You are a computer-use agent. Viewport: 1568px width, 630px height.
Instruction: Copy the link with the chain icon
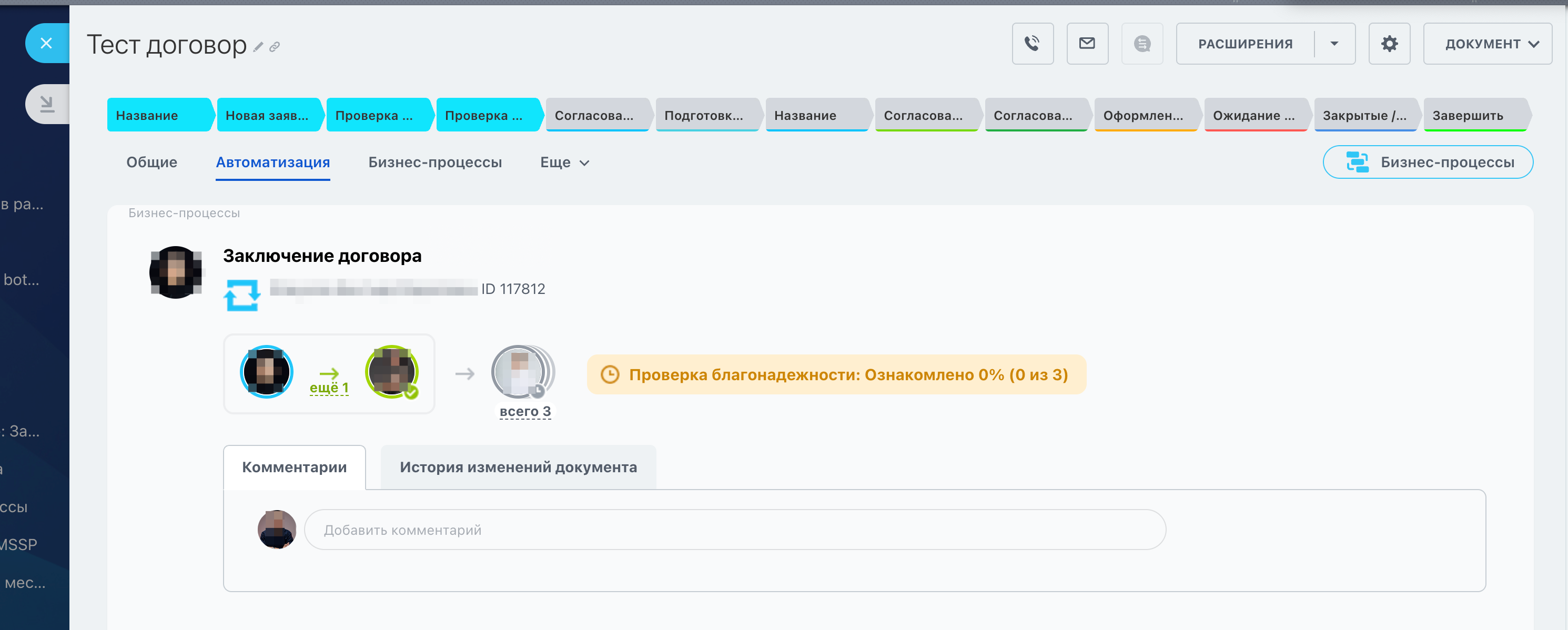click(275, 47)
